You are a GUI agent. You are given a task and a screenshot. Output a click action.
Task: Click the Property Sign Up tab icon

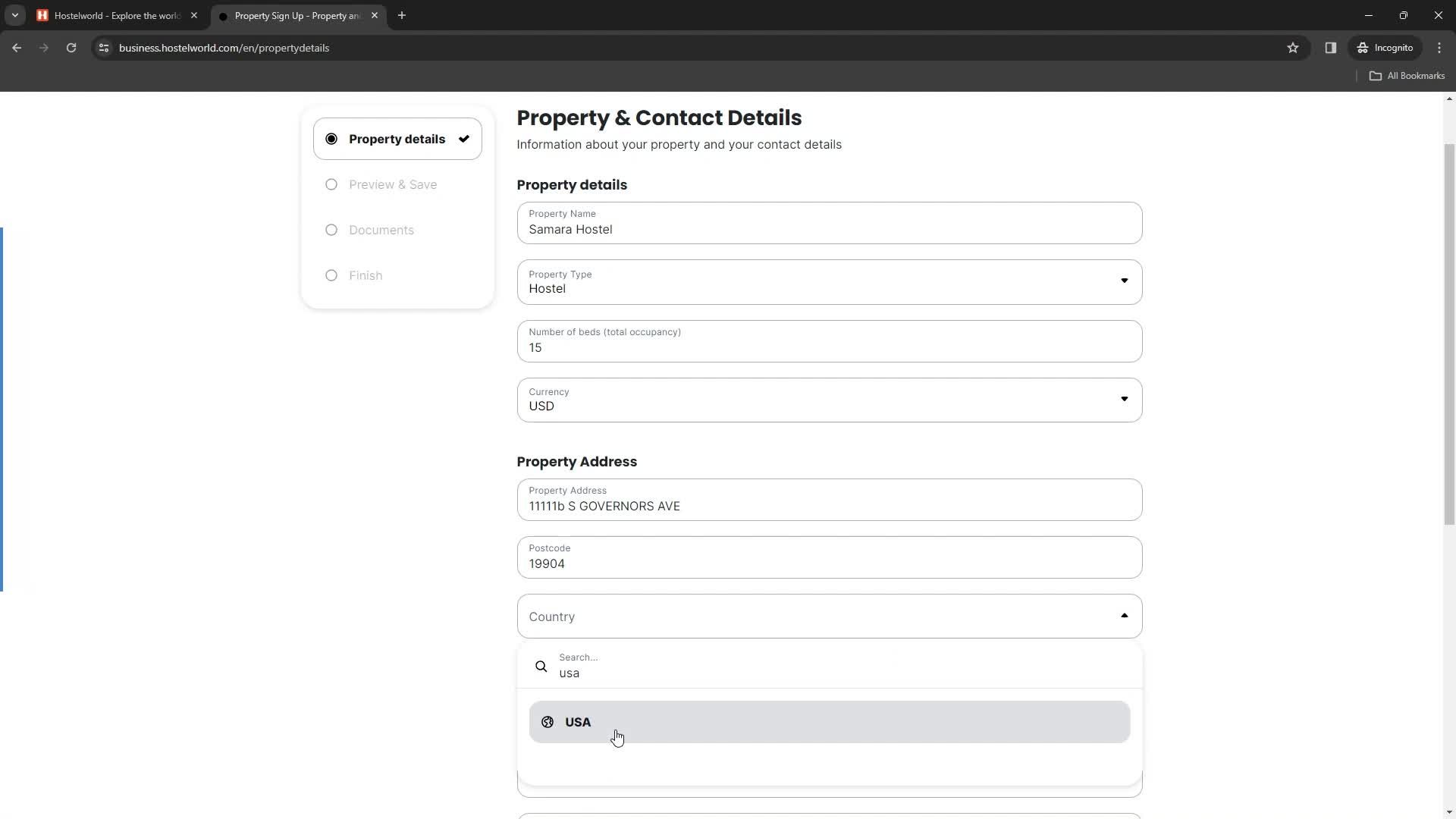pos(222,15)
